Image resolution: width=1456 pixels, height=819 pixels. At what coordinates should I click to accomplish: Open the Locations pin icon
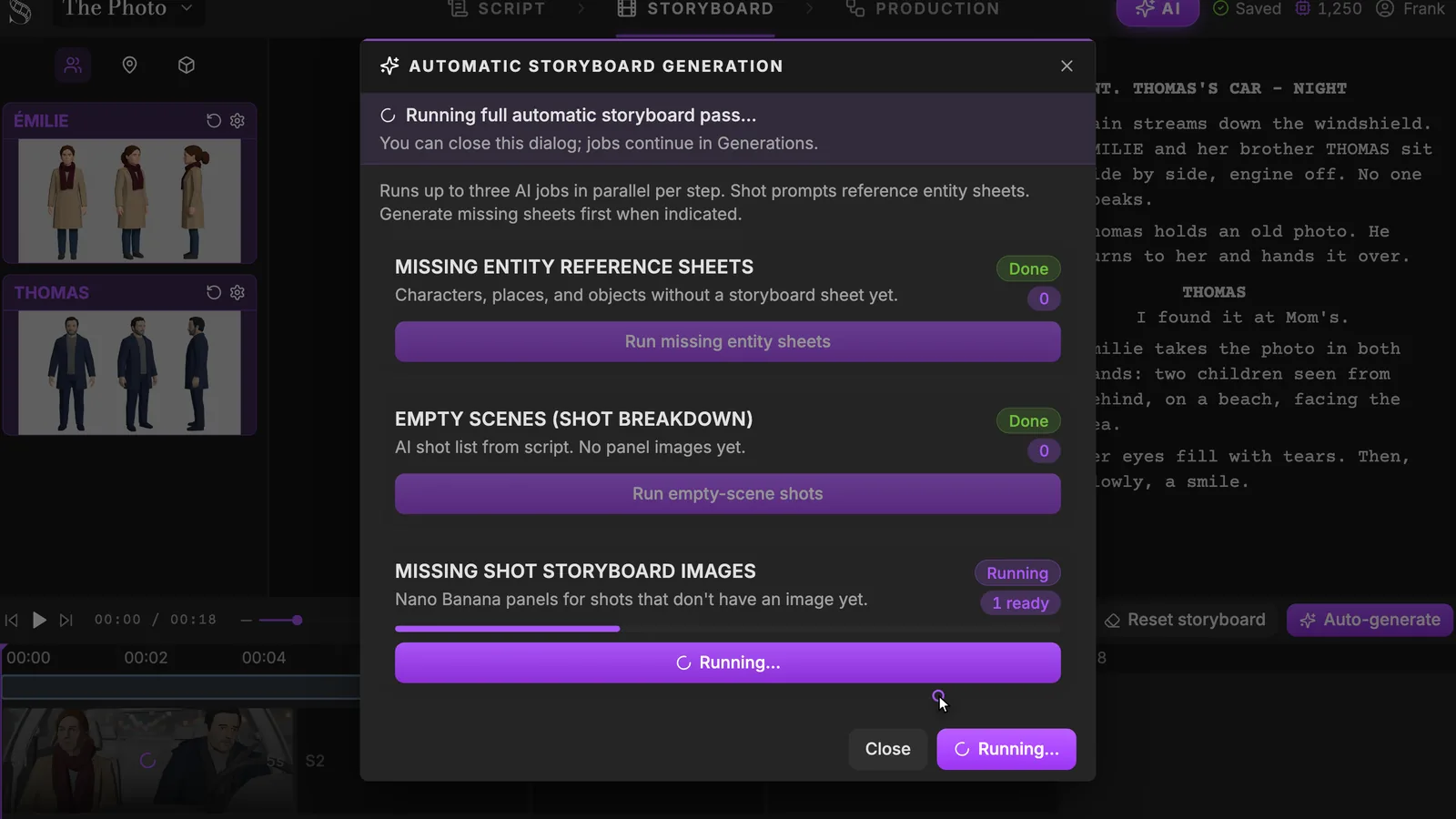[x=129, y=66]
